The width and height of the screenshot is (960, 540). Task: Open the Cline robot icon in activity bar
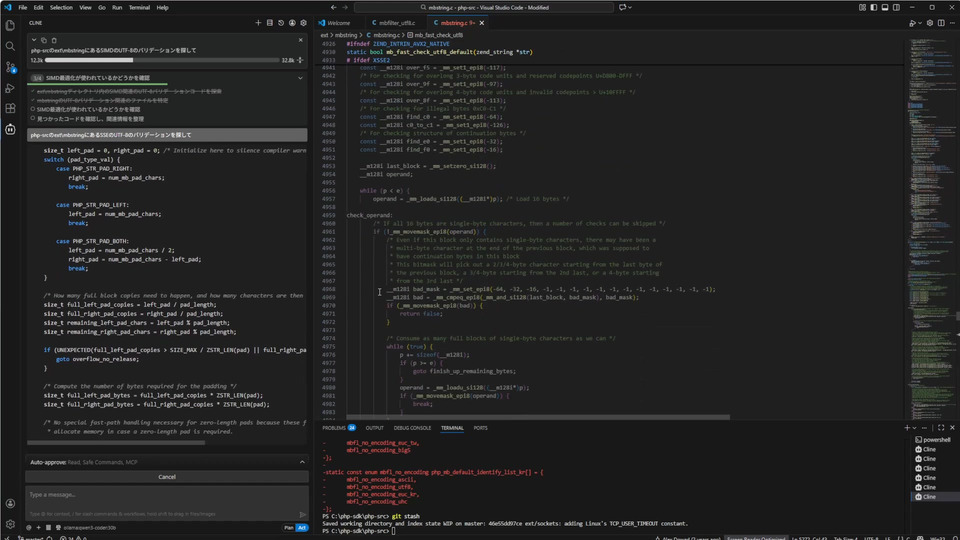pos(10,129)
